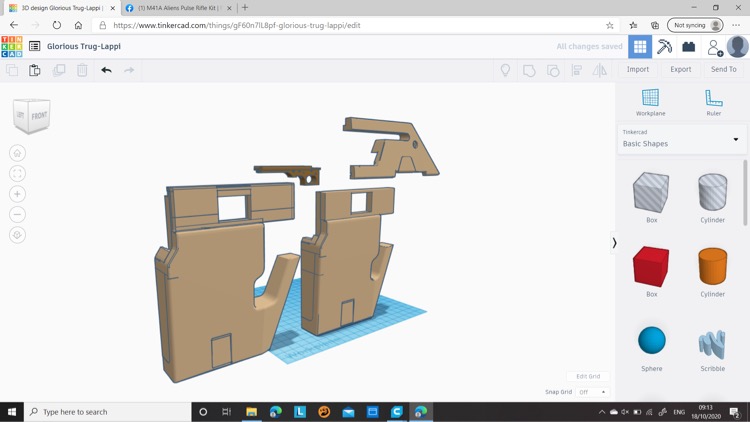
Task: Click the Not syncing profile button
Action: click(695, 25)
